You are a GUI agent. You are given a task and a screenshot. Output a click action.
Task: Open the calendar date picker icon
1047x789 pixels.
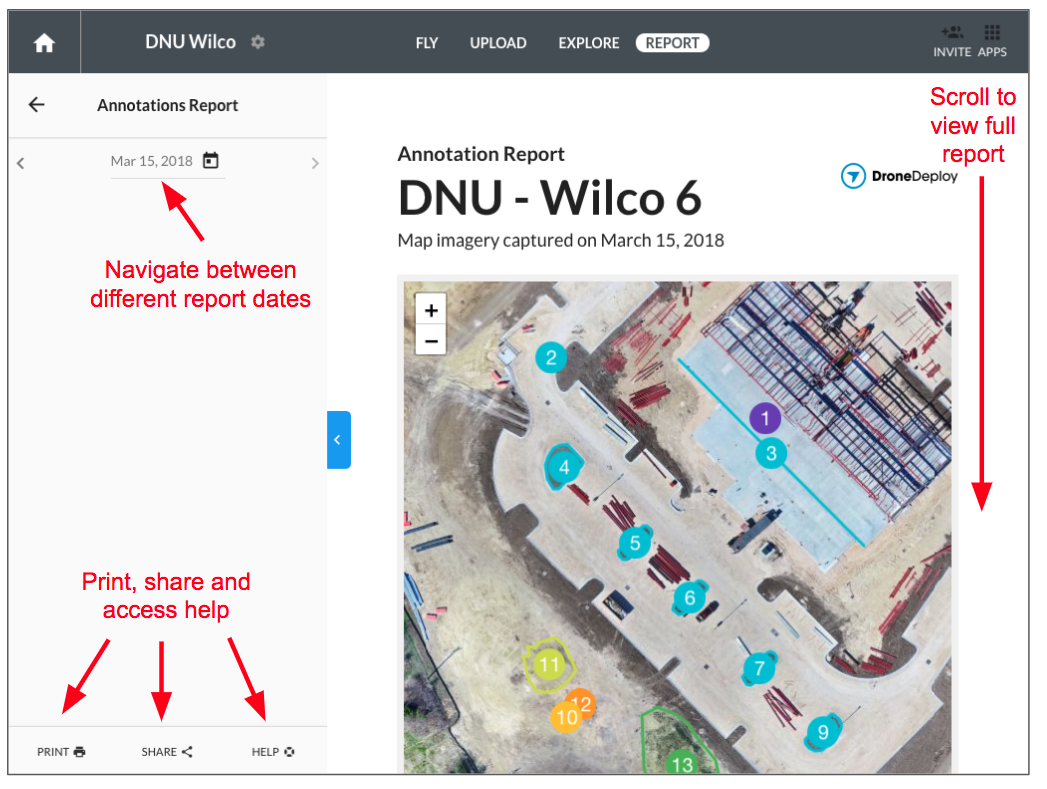(x=210, y=161)
